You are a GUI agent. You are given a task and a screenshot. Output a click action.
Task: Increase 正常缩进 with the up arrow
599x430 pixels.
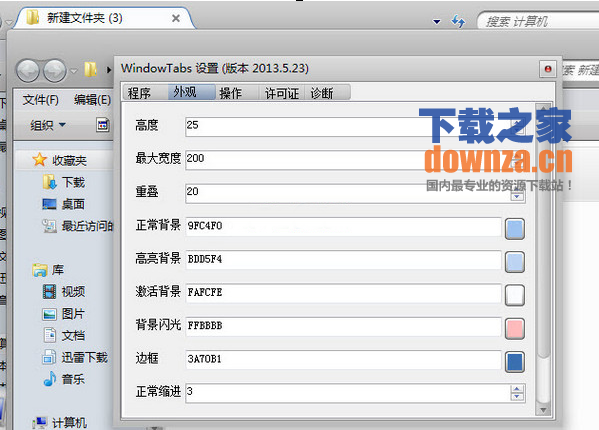[517, 389]
